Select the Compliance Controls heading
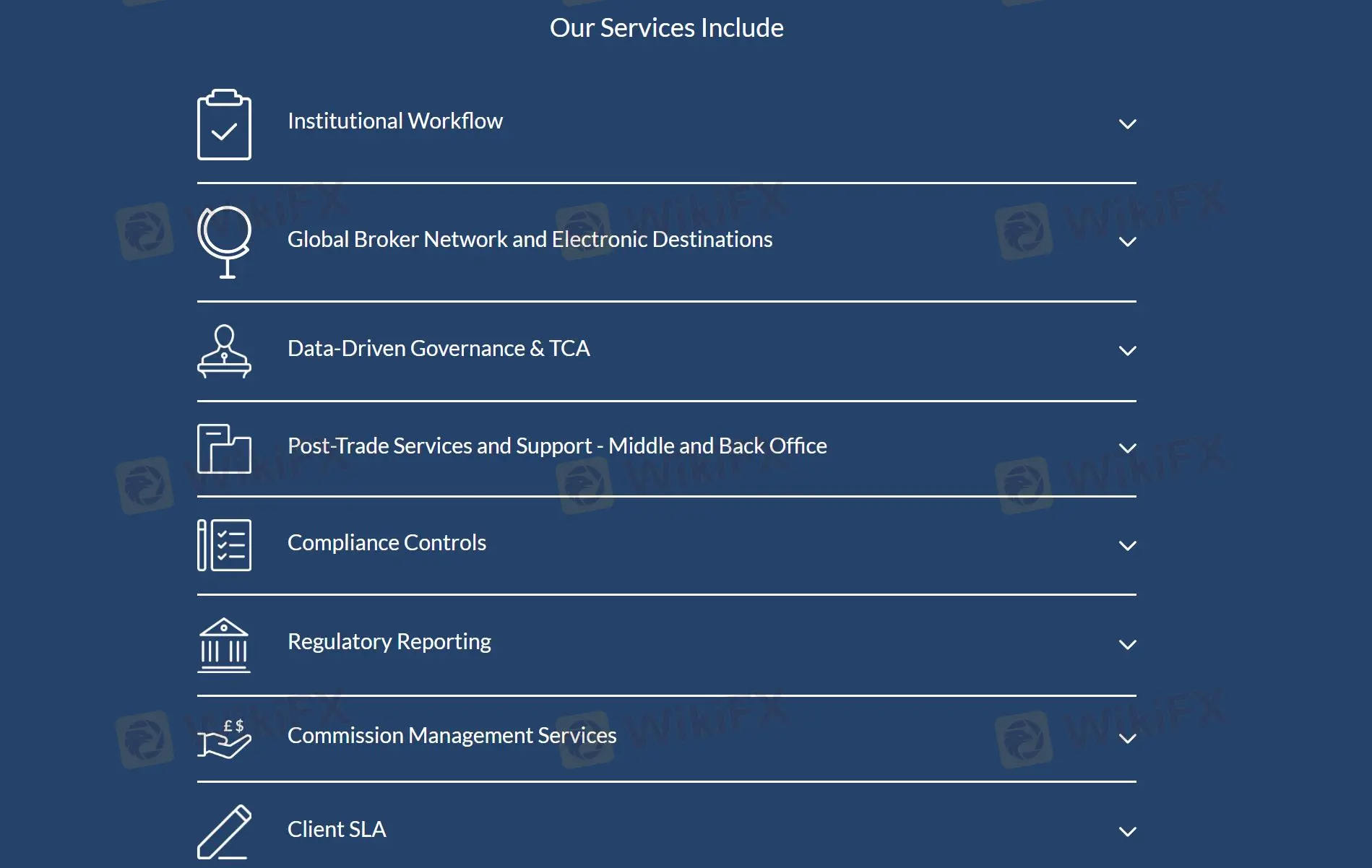 pos(387,543)
